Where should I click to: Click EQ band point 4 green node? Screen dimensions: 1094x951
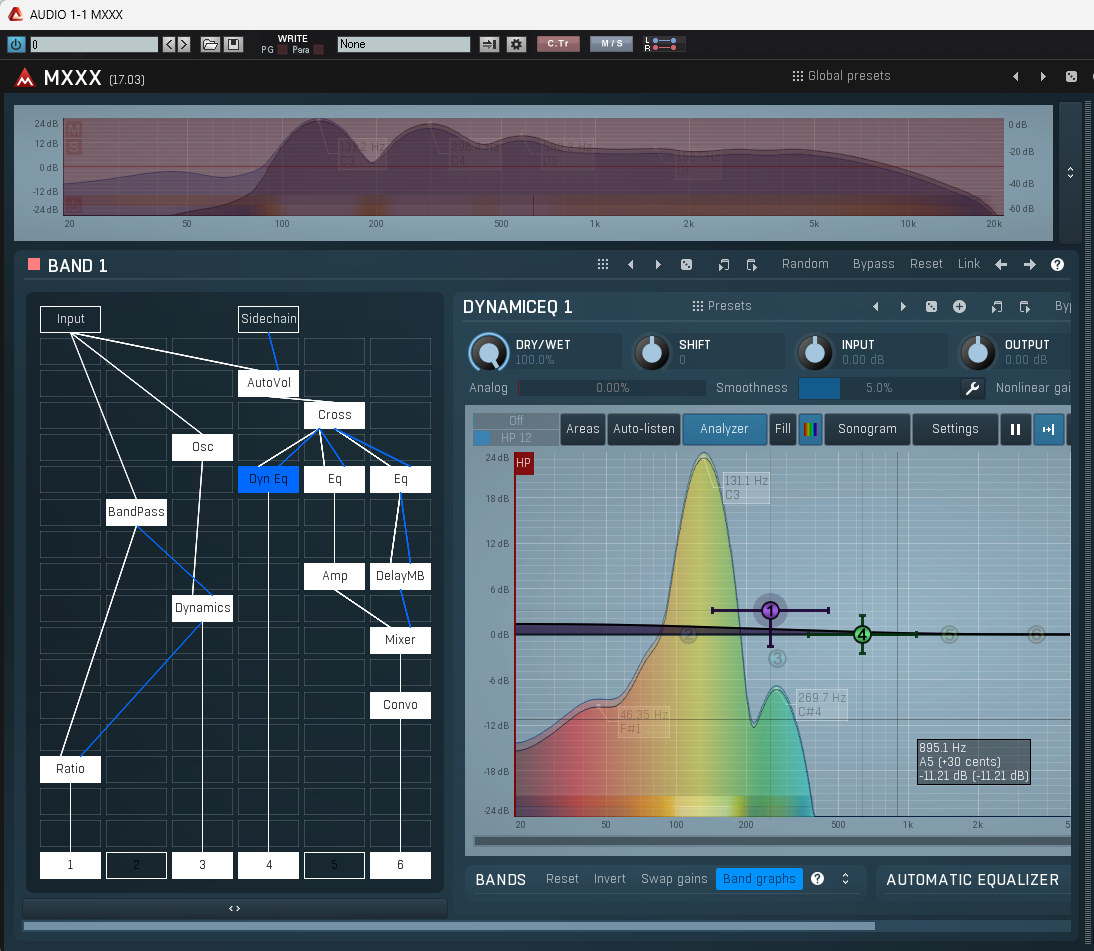point(862,634)
